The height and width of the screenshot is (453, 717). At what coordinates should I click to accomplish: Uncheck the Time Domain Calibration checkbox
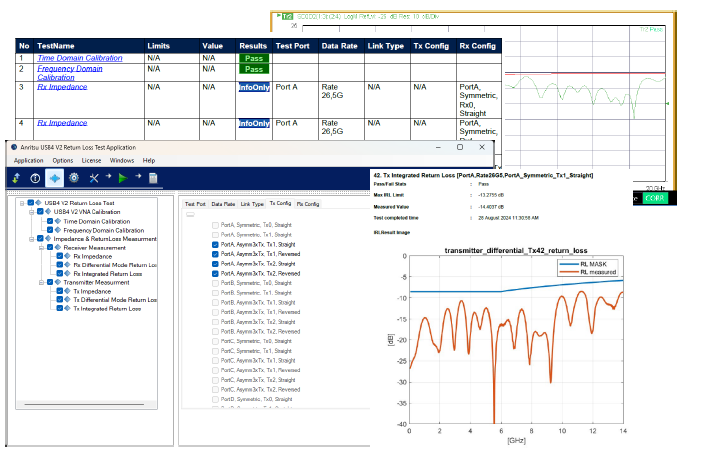pyautogui.click(x=49, y=222)
